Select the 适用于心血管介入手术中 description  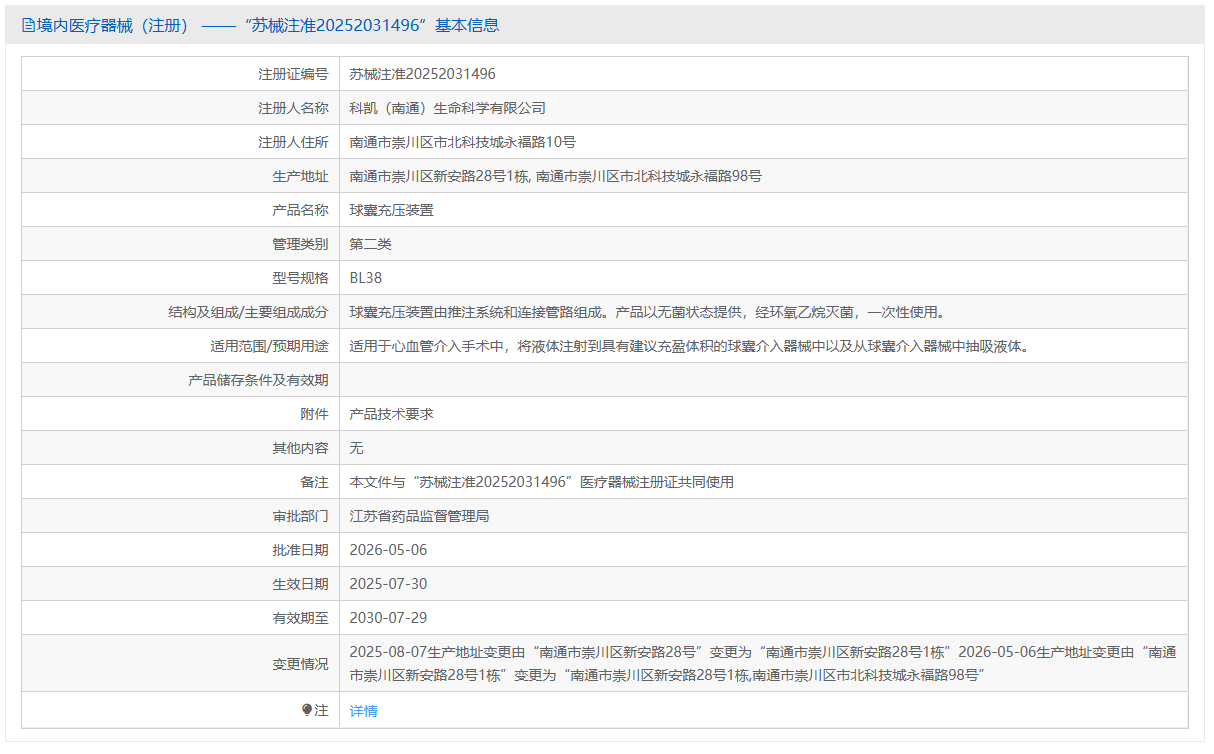click(689, 346)
